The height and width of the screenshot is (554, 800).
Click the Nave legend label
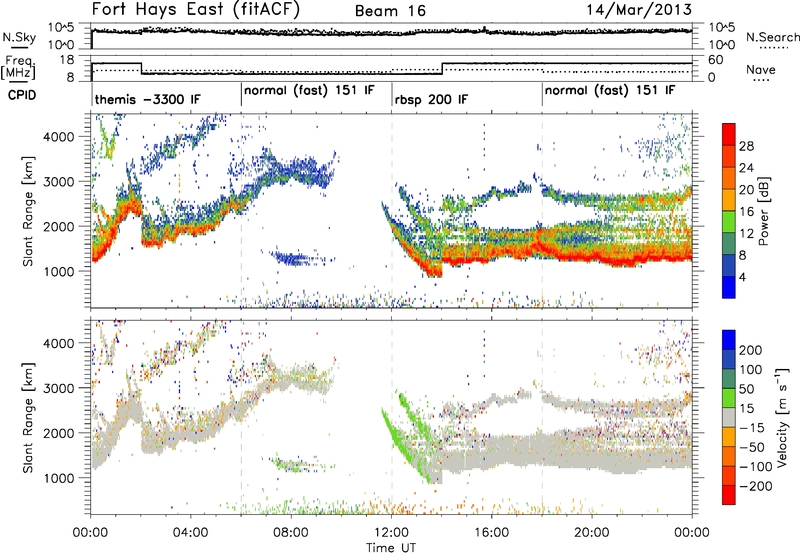761,69
